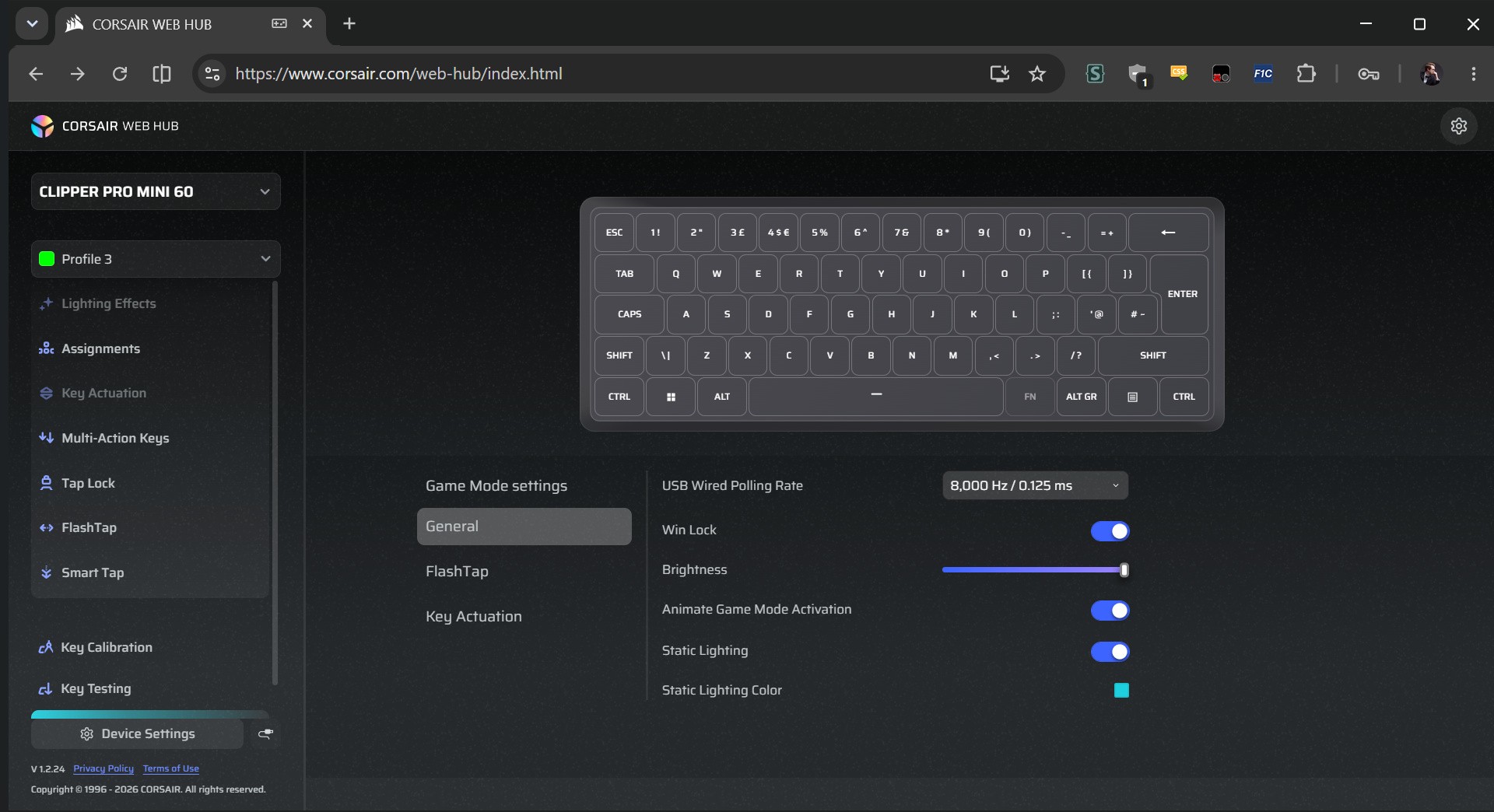Screen dimensions: 1494x812
Task: Select the Backspace key on keyboard layout
Action: coord(1169,233)
